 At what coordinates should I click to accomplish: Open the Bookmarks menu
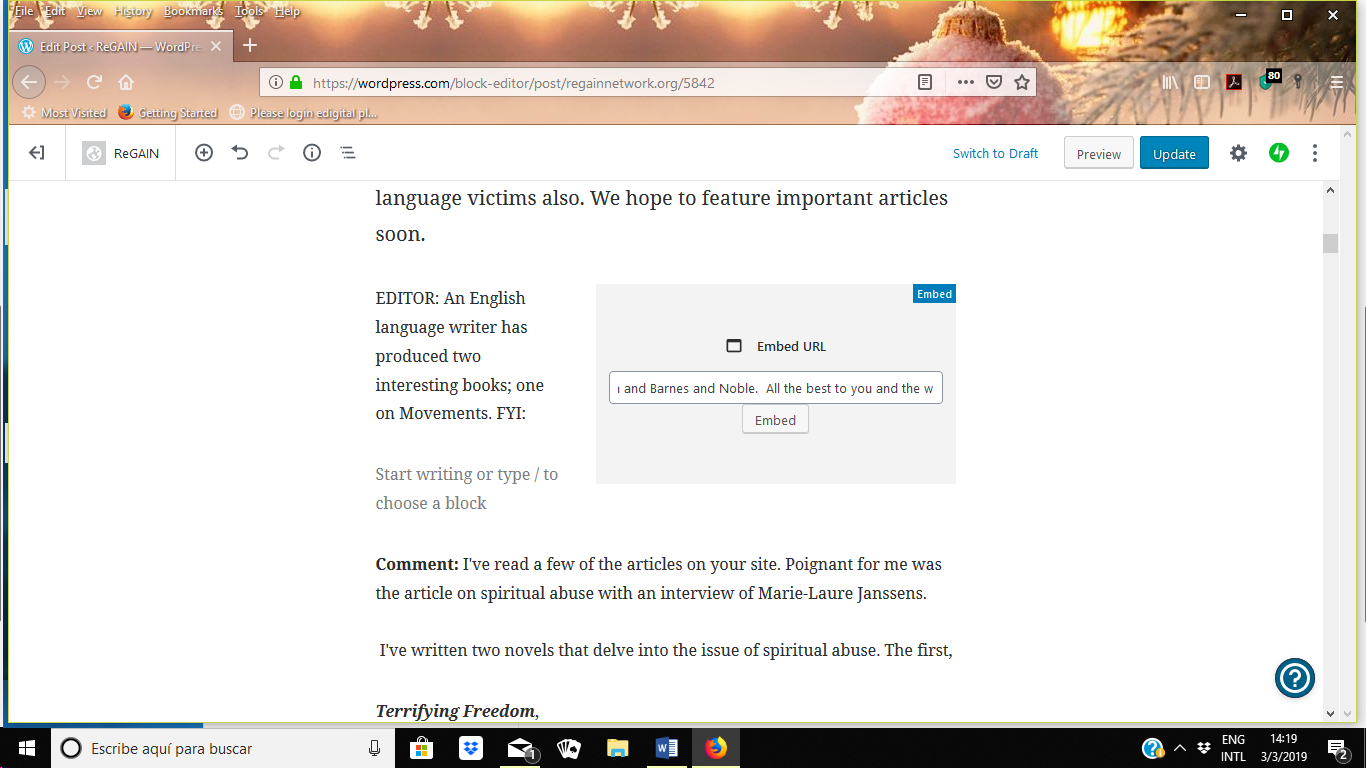pyautogui.click(x=193, y=11)
